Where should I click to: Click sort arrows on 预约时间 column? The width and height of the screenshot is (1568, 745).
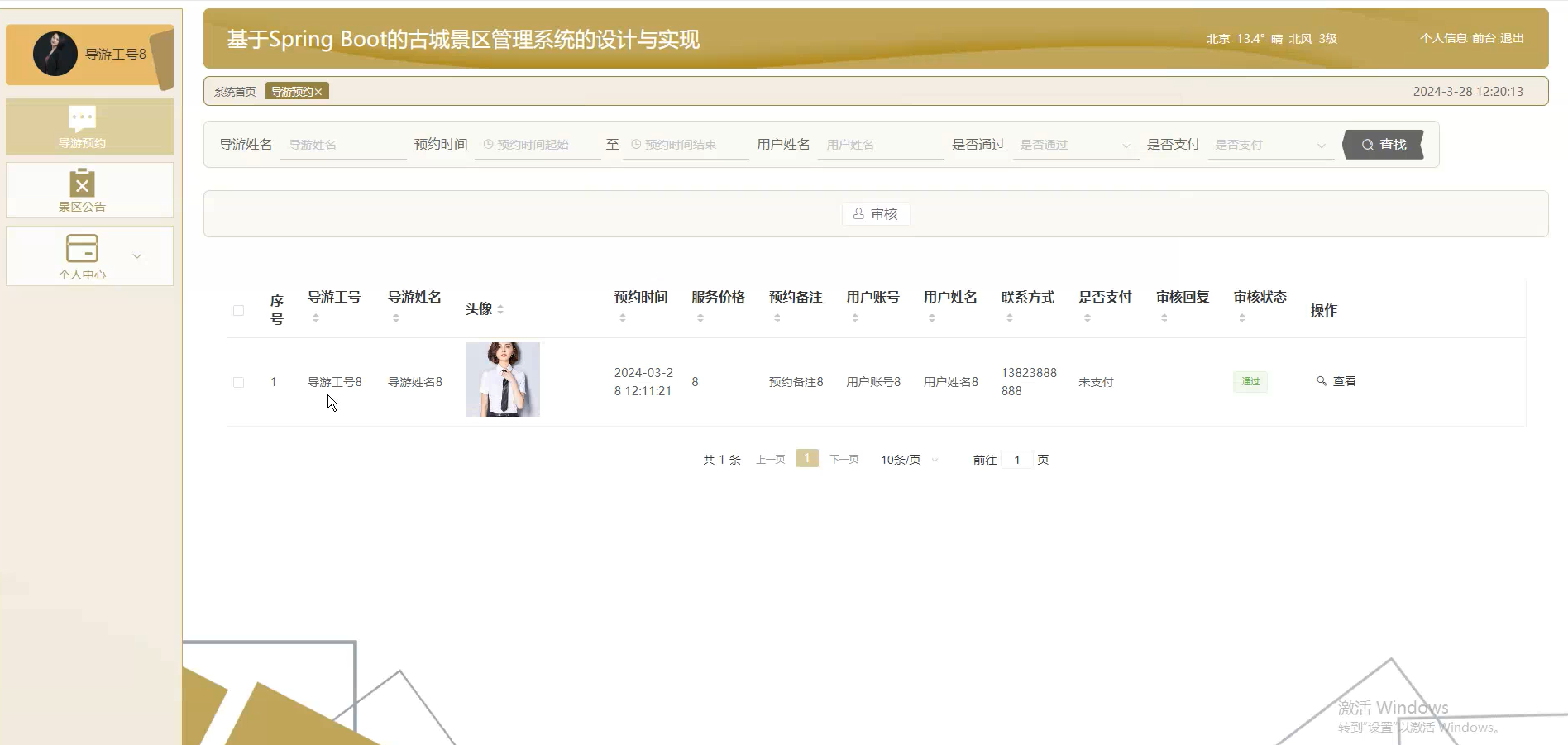point(623,318)
